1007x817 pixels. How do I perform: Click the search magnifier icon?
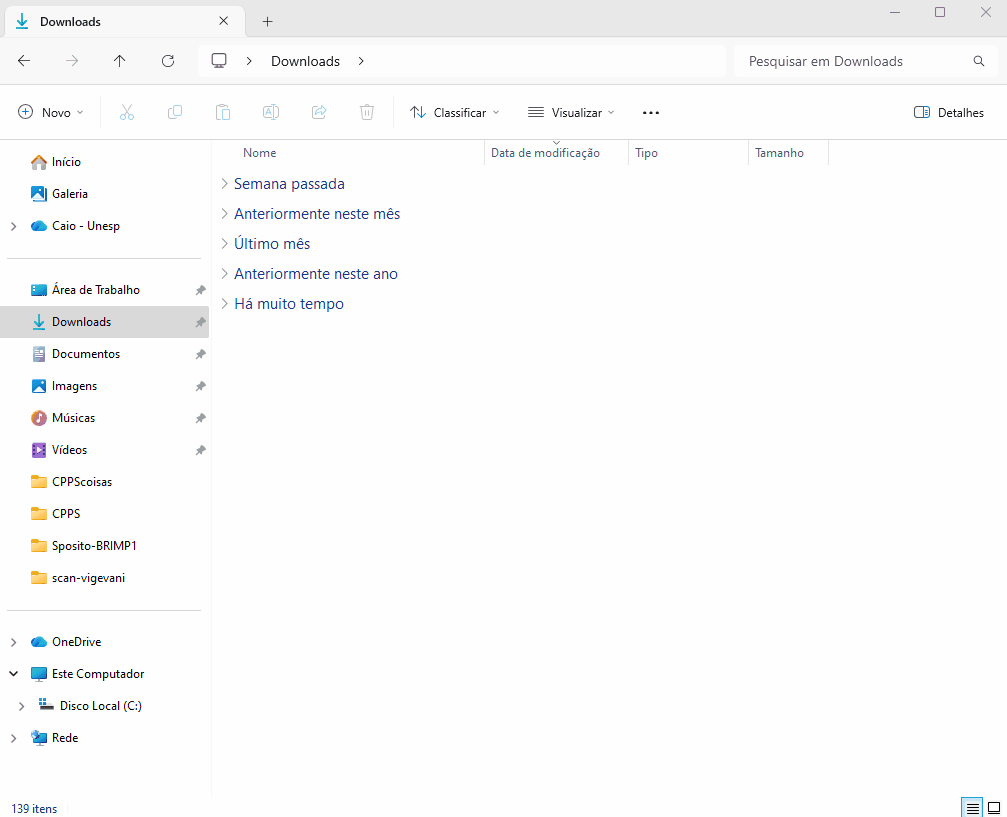click(979, 61)
